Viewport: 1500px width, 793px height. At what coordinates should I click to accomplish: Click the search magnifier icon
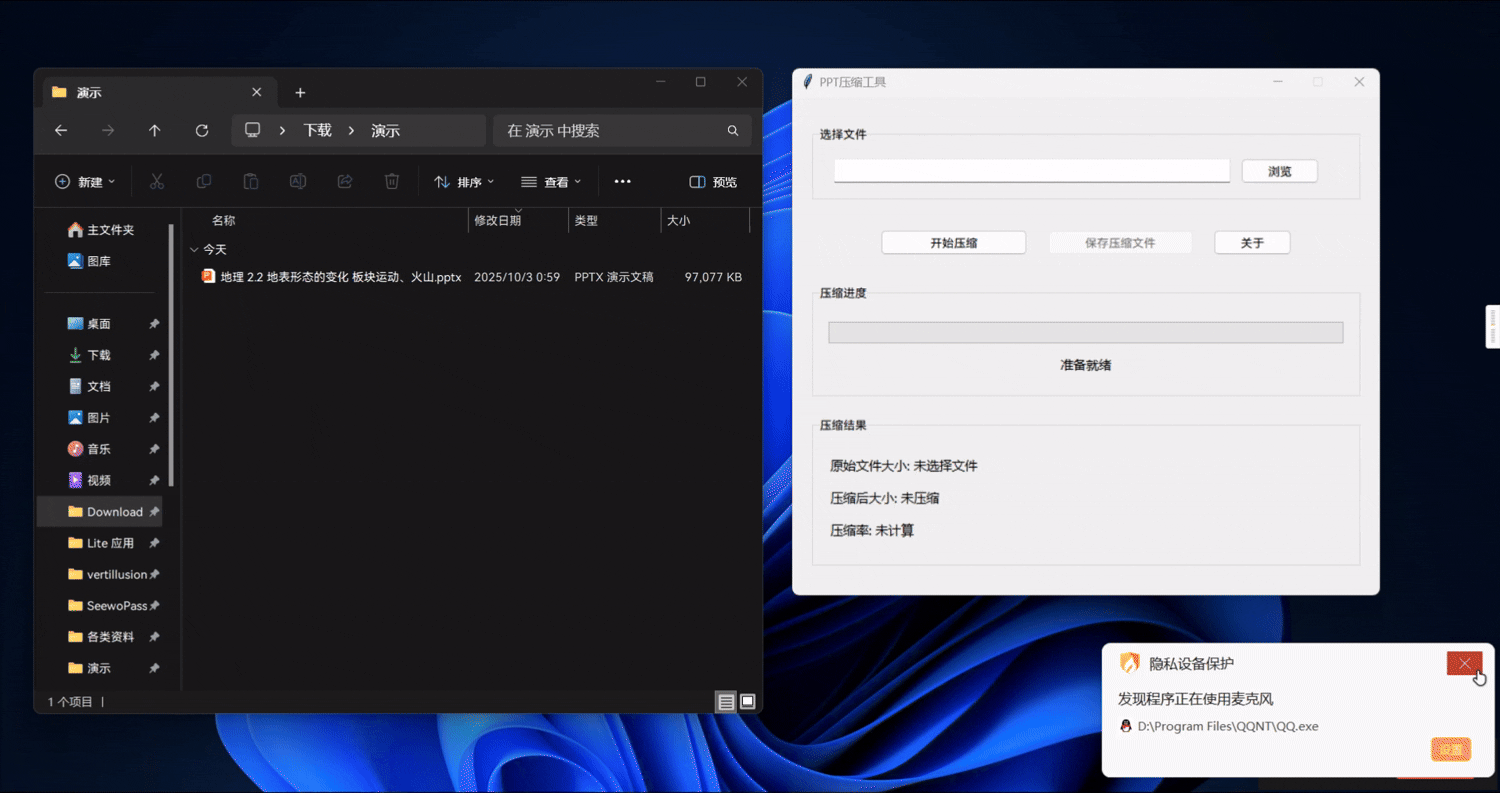732,131
